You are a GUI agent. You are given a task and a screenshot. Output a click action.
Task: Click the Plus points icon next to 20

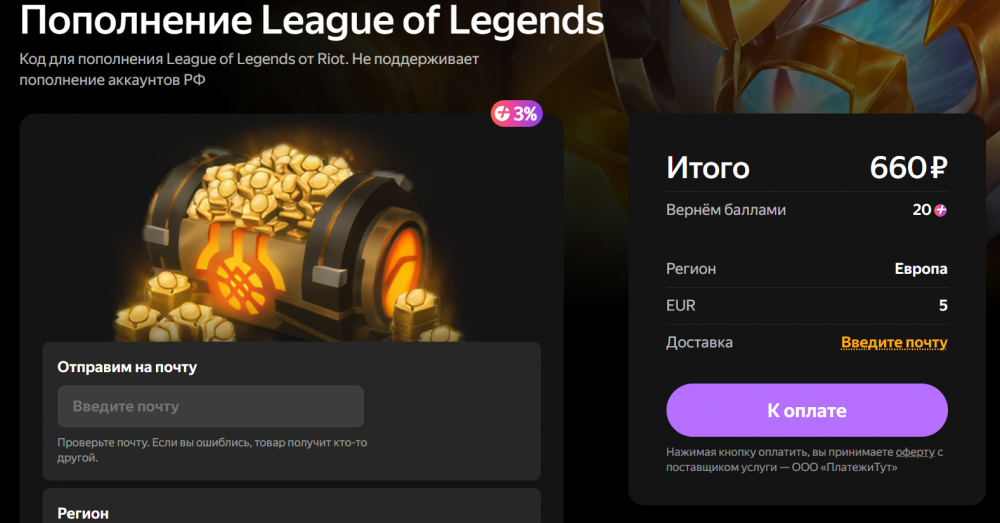(x=940, y=210)
